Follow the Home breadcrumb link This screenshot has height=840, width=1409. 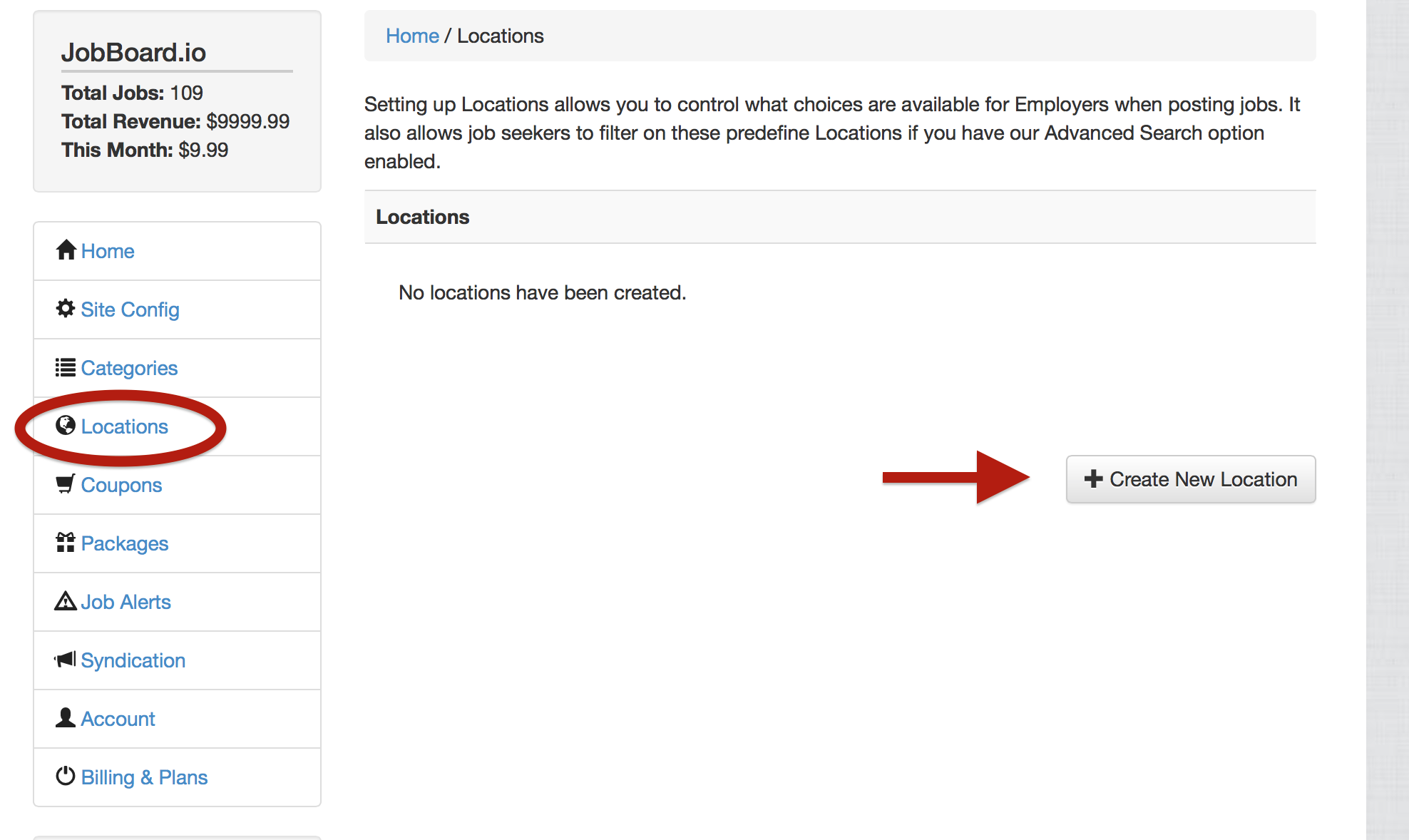[x=412, y=36]
